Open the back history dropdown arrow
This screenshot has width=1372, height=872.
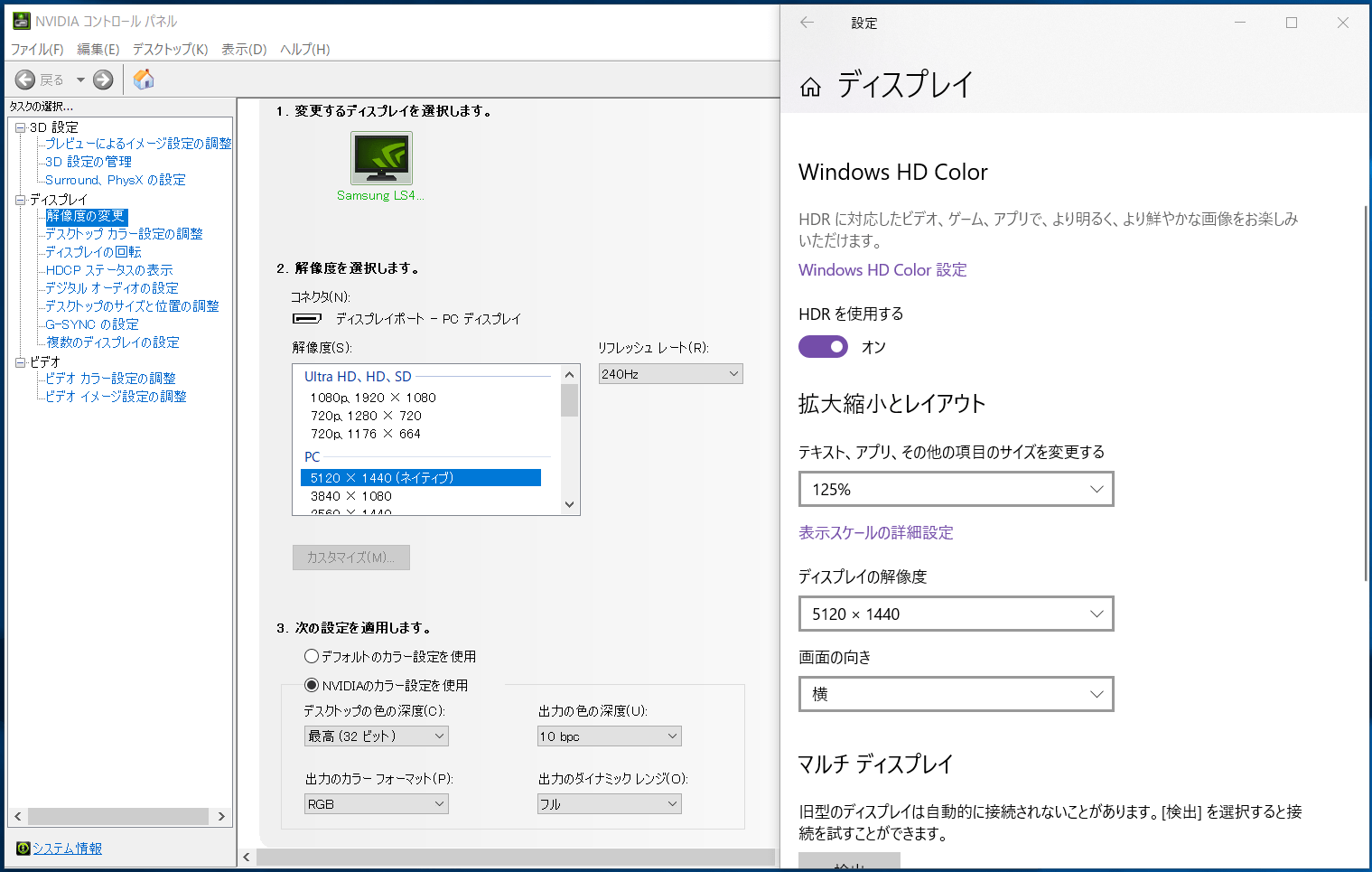click(80, 80)
